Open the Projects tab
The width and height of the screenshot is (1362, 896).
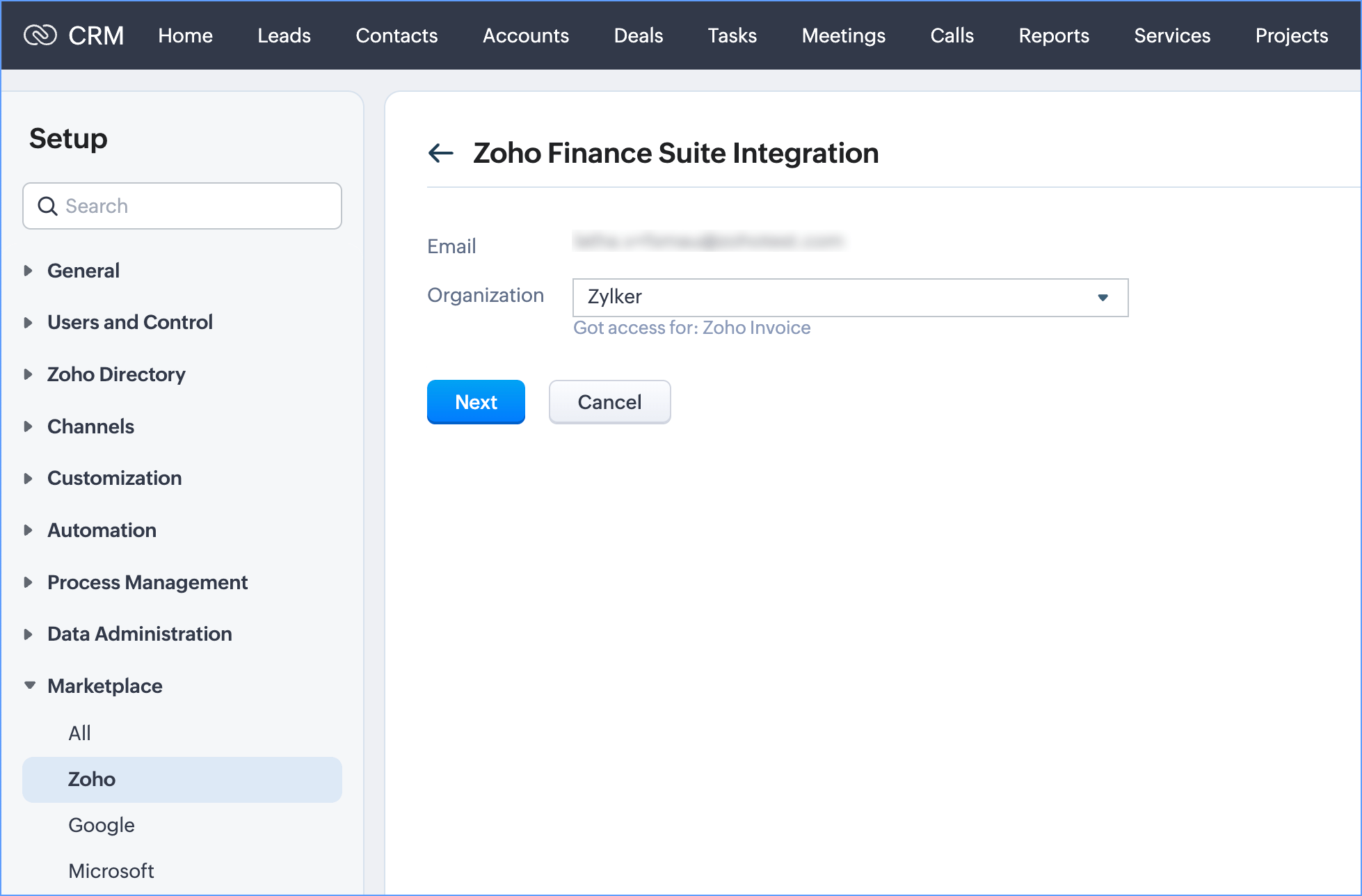click(x=1291, y=35)
